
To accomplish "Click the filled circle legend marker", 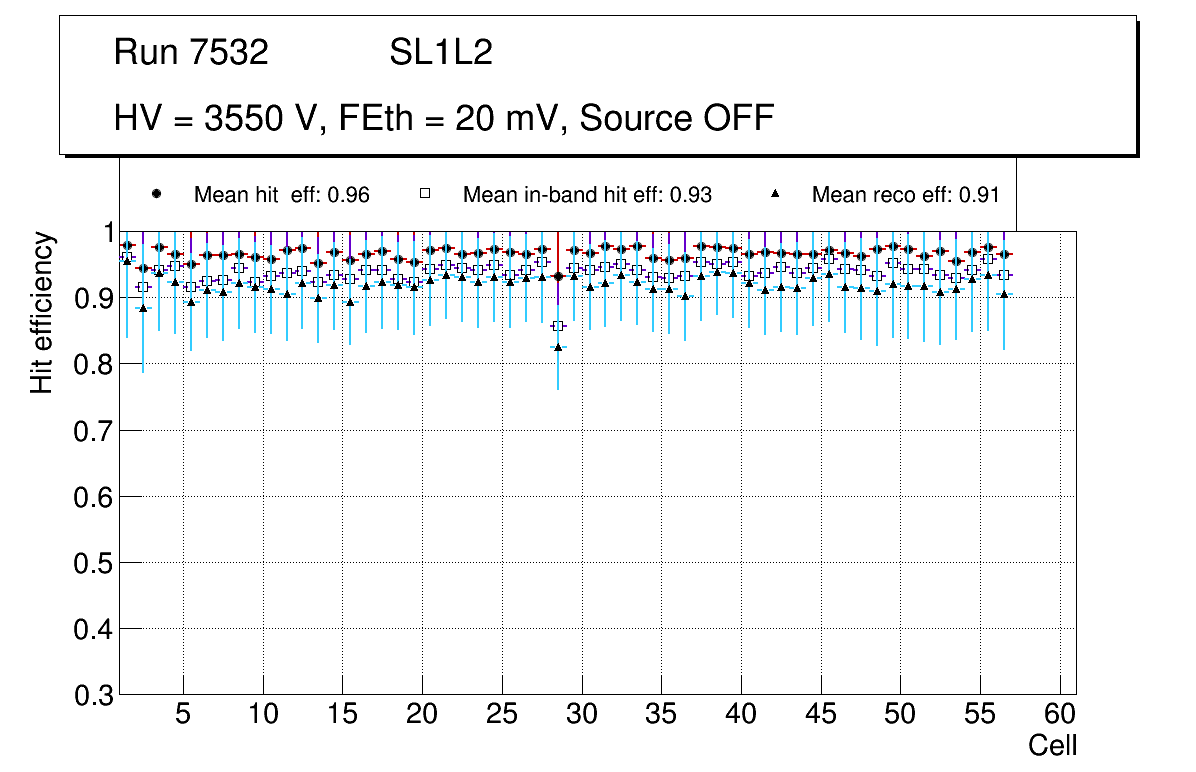I will pos(155,194).
